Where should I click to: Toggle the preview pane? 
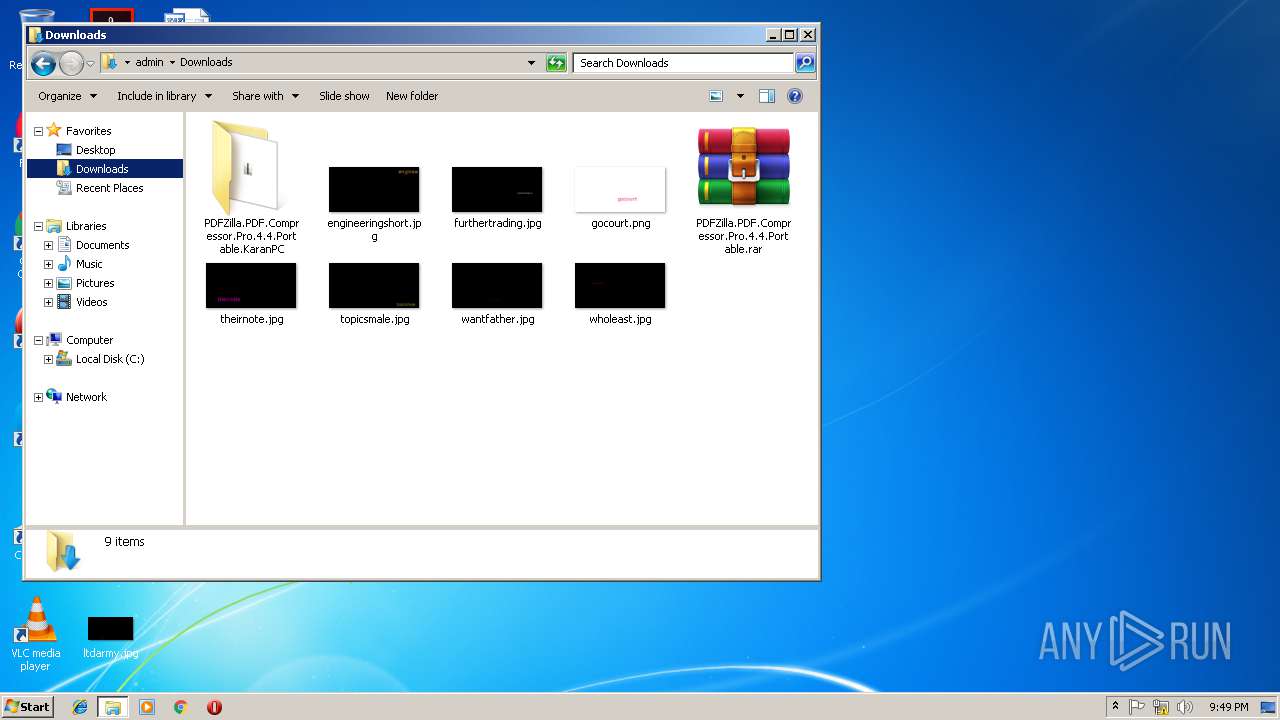[x=767, y=96]
